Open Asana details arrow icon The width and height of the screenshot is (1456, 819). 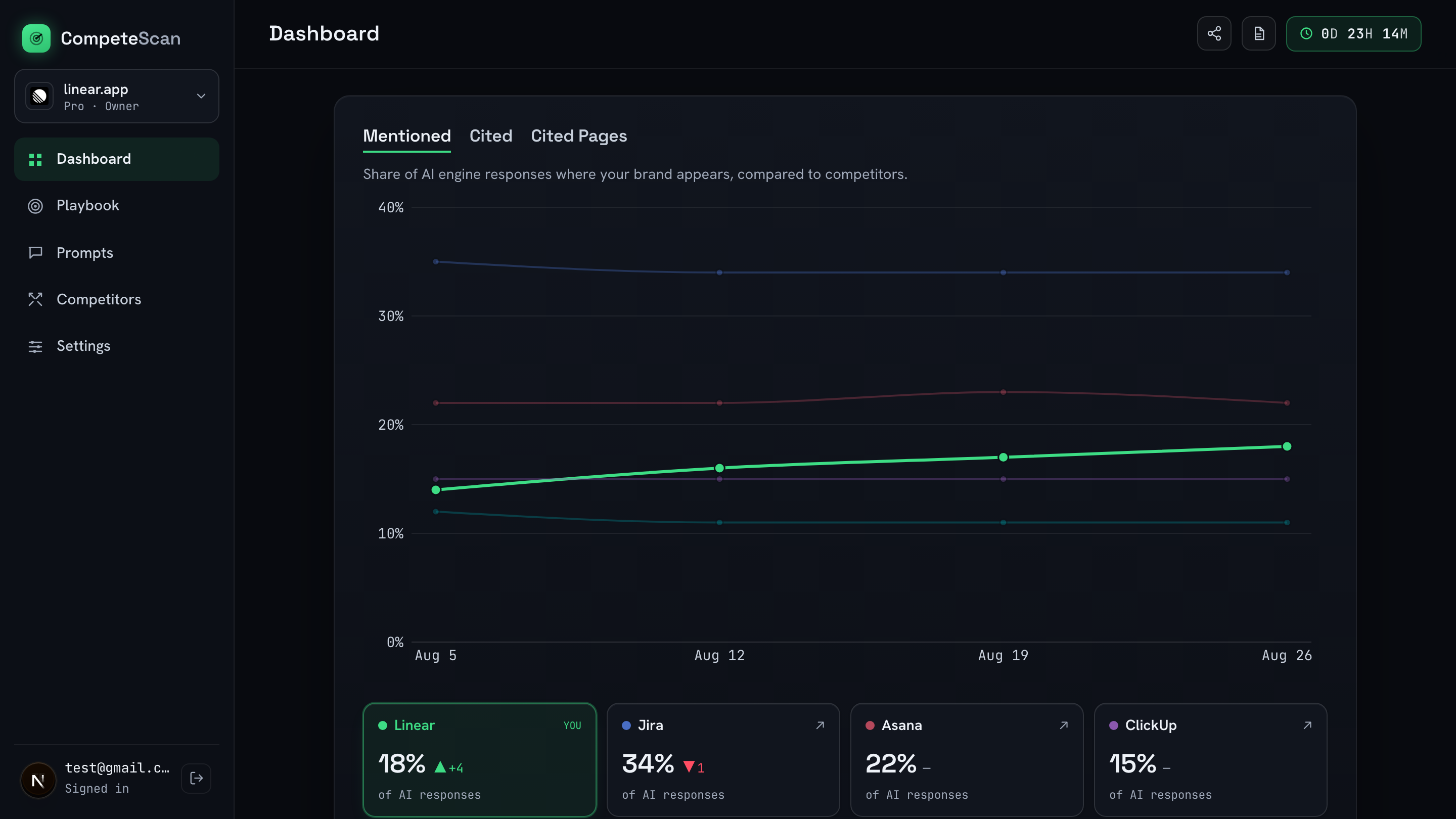1064,726
